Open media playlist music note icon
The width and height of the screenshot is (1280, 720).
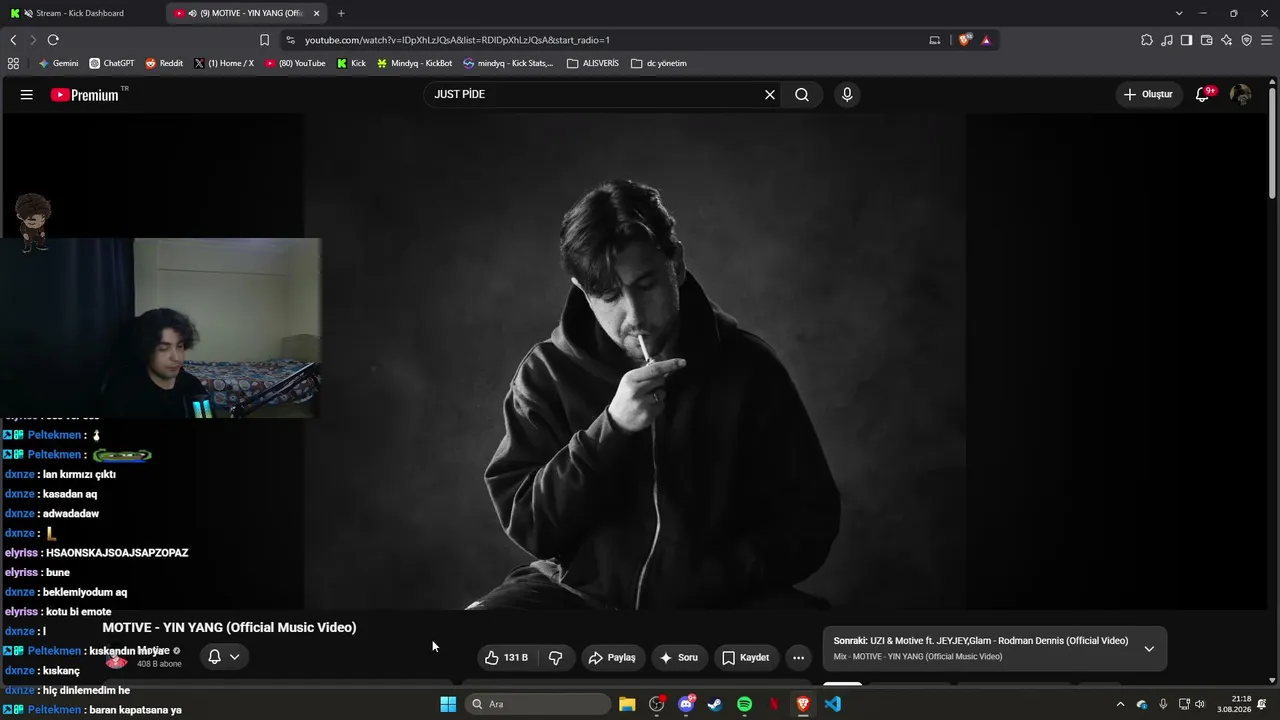[1167, 40]
